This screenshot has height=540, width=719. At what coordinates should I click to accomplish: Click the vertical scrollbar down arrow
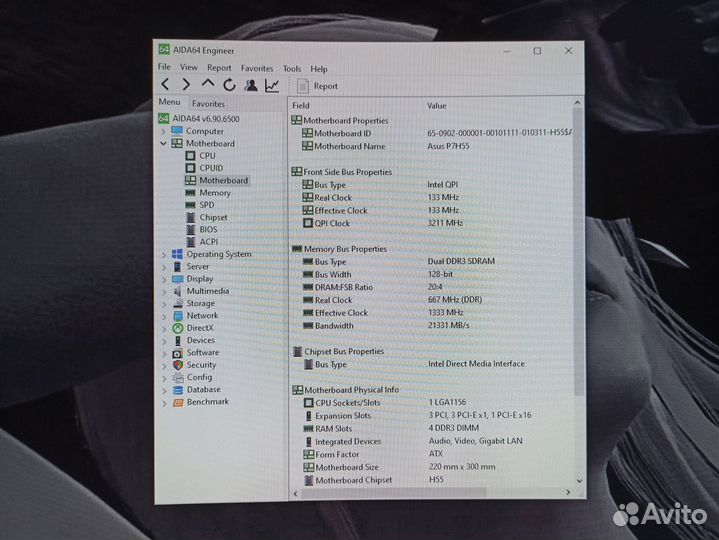pos(579,481)
